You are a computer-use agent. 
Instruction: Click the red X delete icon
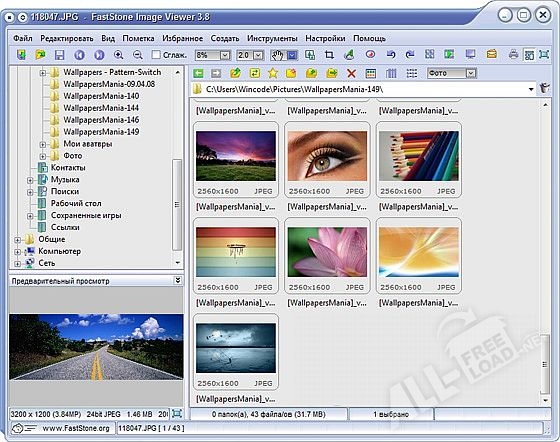351,74
